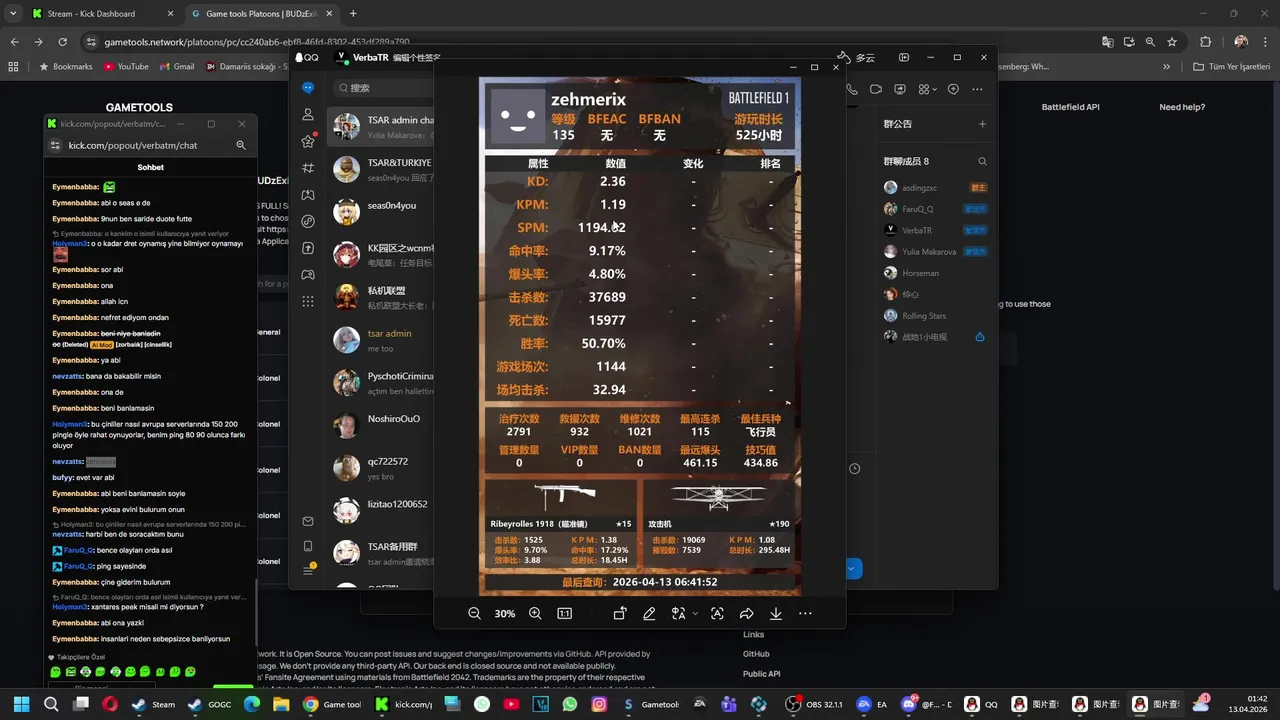Expand the translate options arrow
This screenshot has height=720, width=1280.
tap(694, 614)
